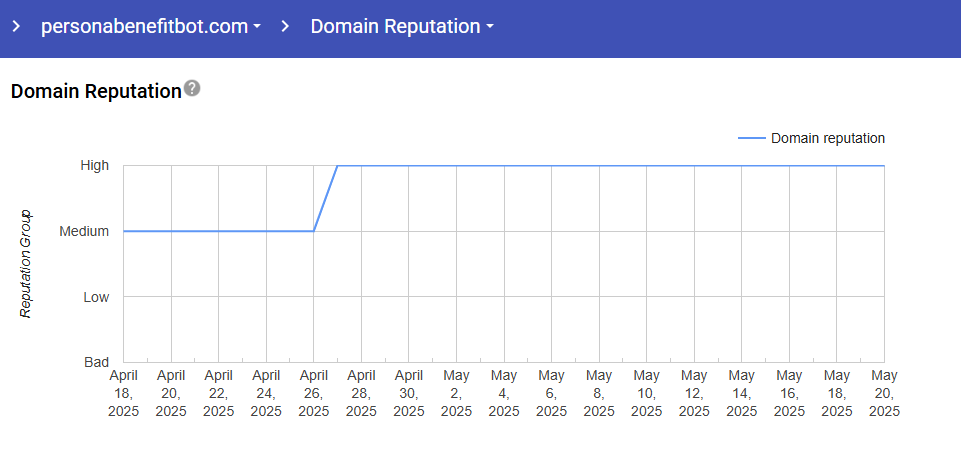Expand the personabenefitbot.com domain dropdown
This screenshot has width=961, height=449.
(x=150, y=27)
